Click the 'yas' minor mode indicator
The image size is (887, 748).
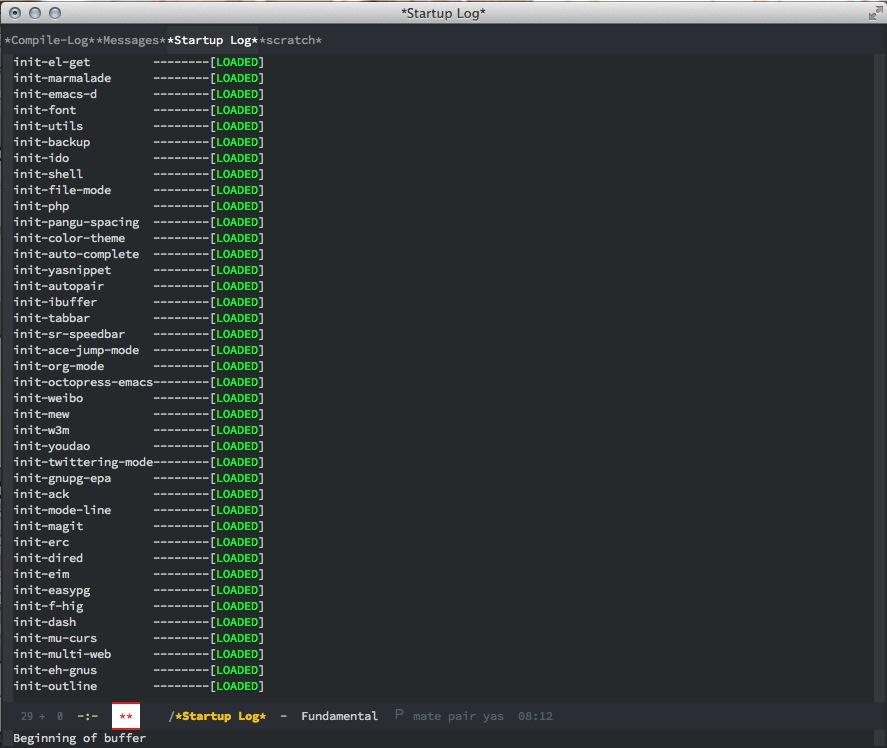(x=493, y=716)
